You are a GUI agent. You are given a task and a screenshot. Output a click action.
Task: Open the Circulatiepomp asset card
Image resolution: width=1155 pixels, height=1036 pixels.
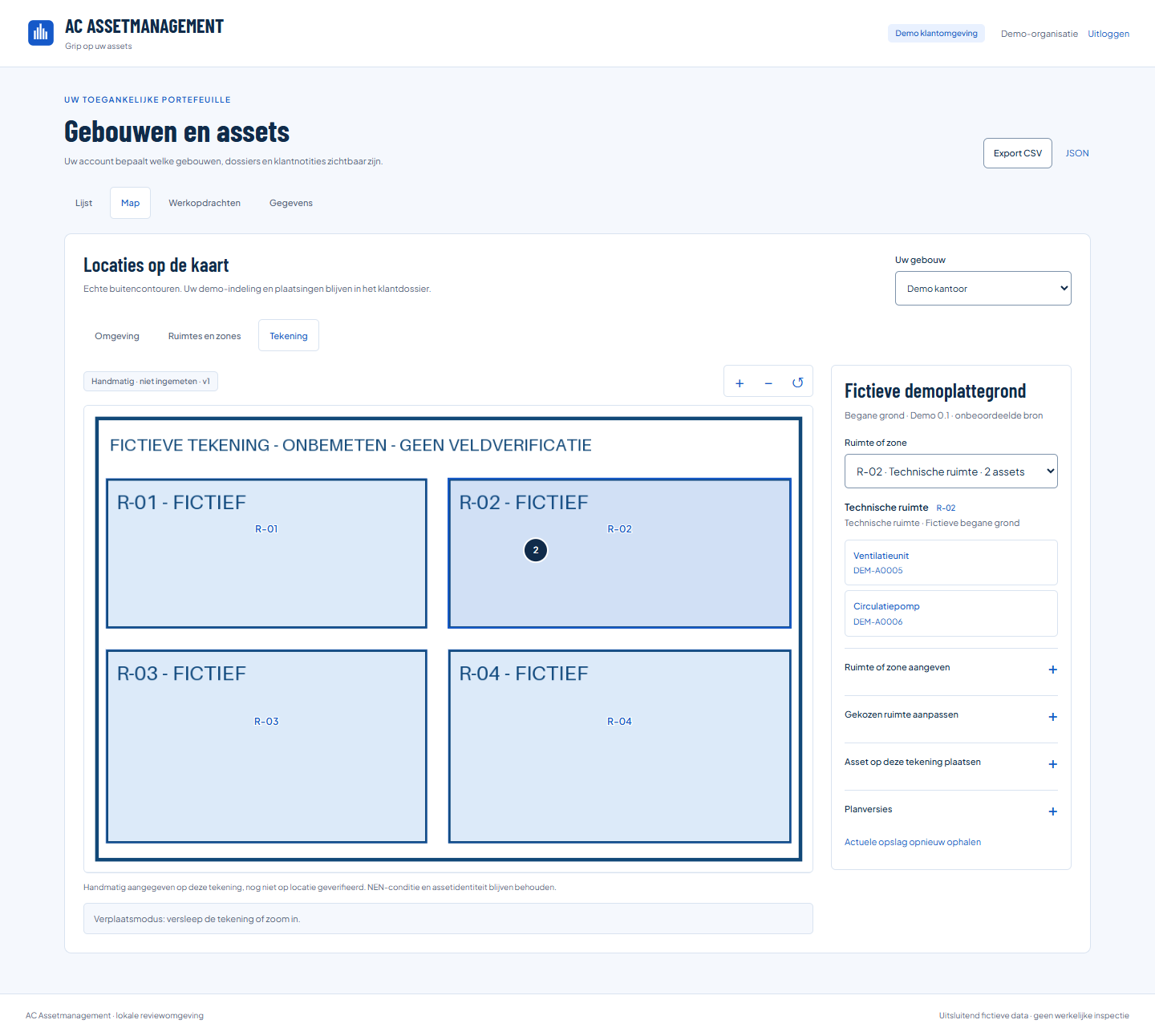(x=951, y=613)
